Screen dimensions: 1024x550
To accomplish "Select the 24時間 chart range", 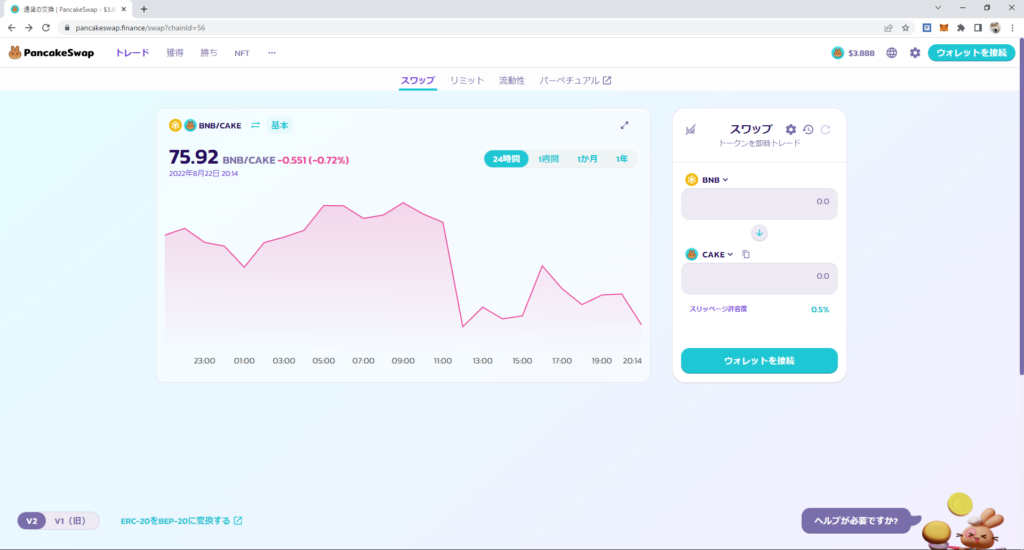I will point(506,159).
